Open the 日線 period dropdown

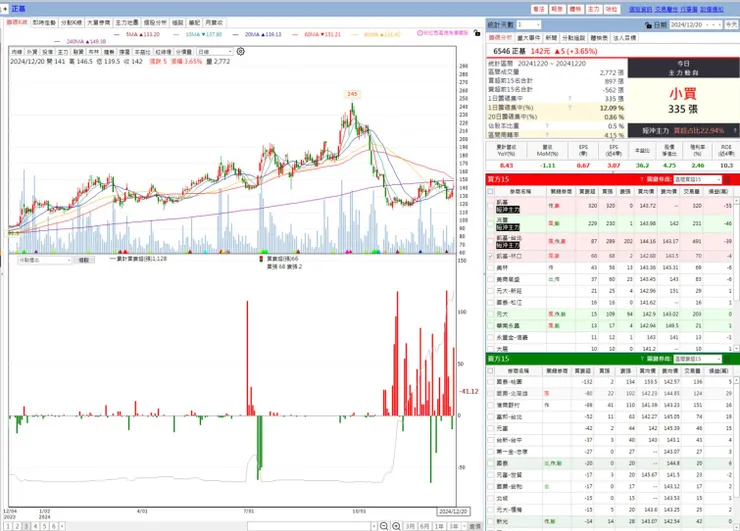(x=215, y=51)
